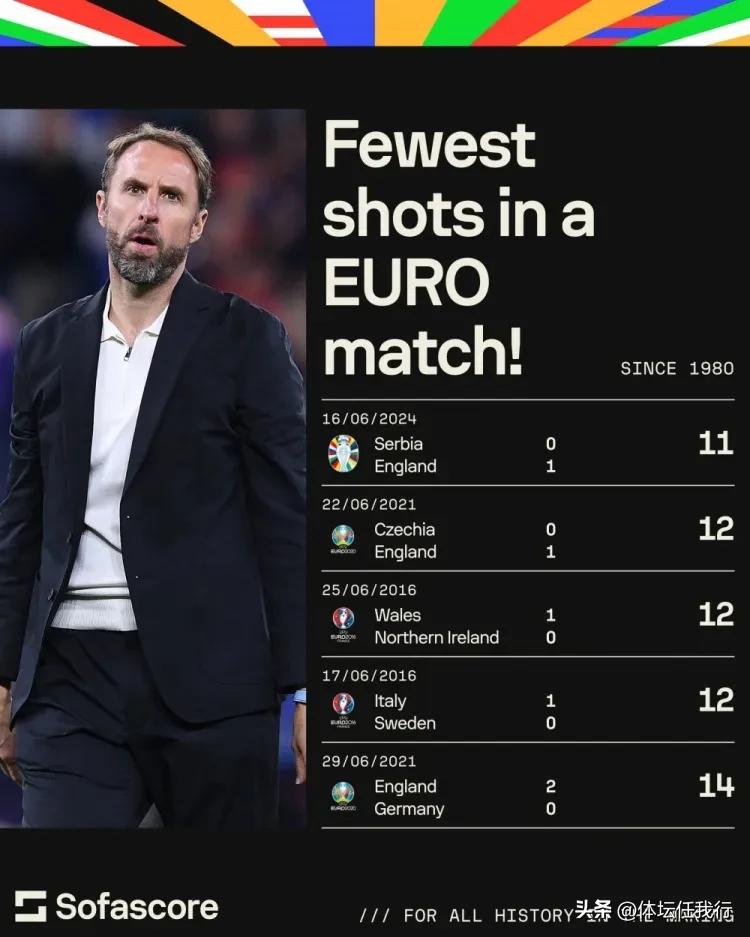The height and width of the screenshot is (937, 750).
Task: Select the Northern Ireland team name
Action: 436,637
